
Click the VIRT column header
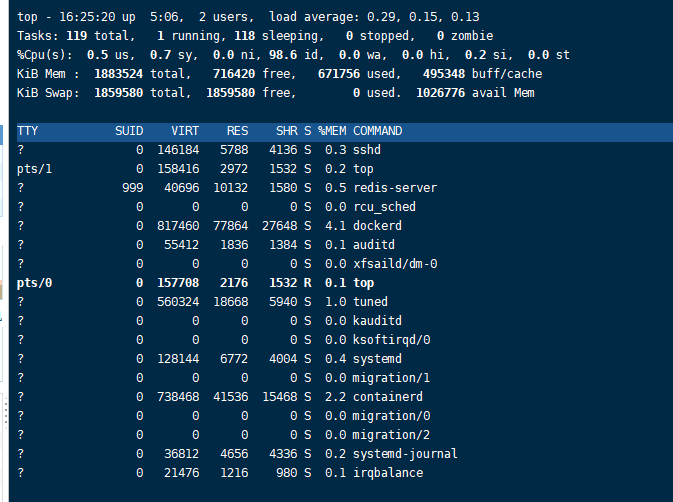pos(185,131)
